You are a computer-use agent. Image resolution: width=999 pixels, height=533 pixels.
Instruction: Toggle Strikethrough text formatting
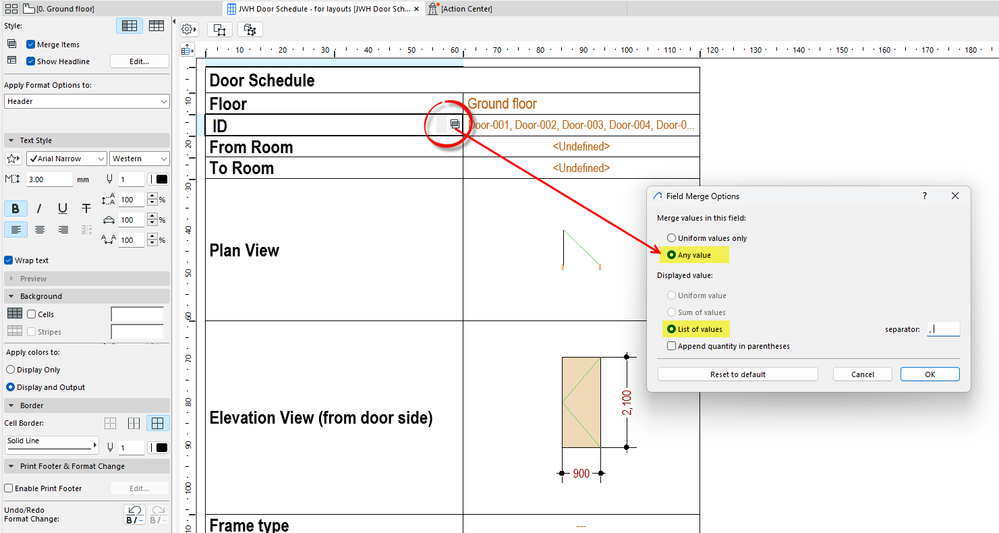tap(86, 209)
